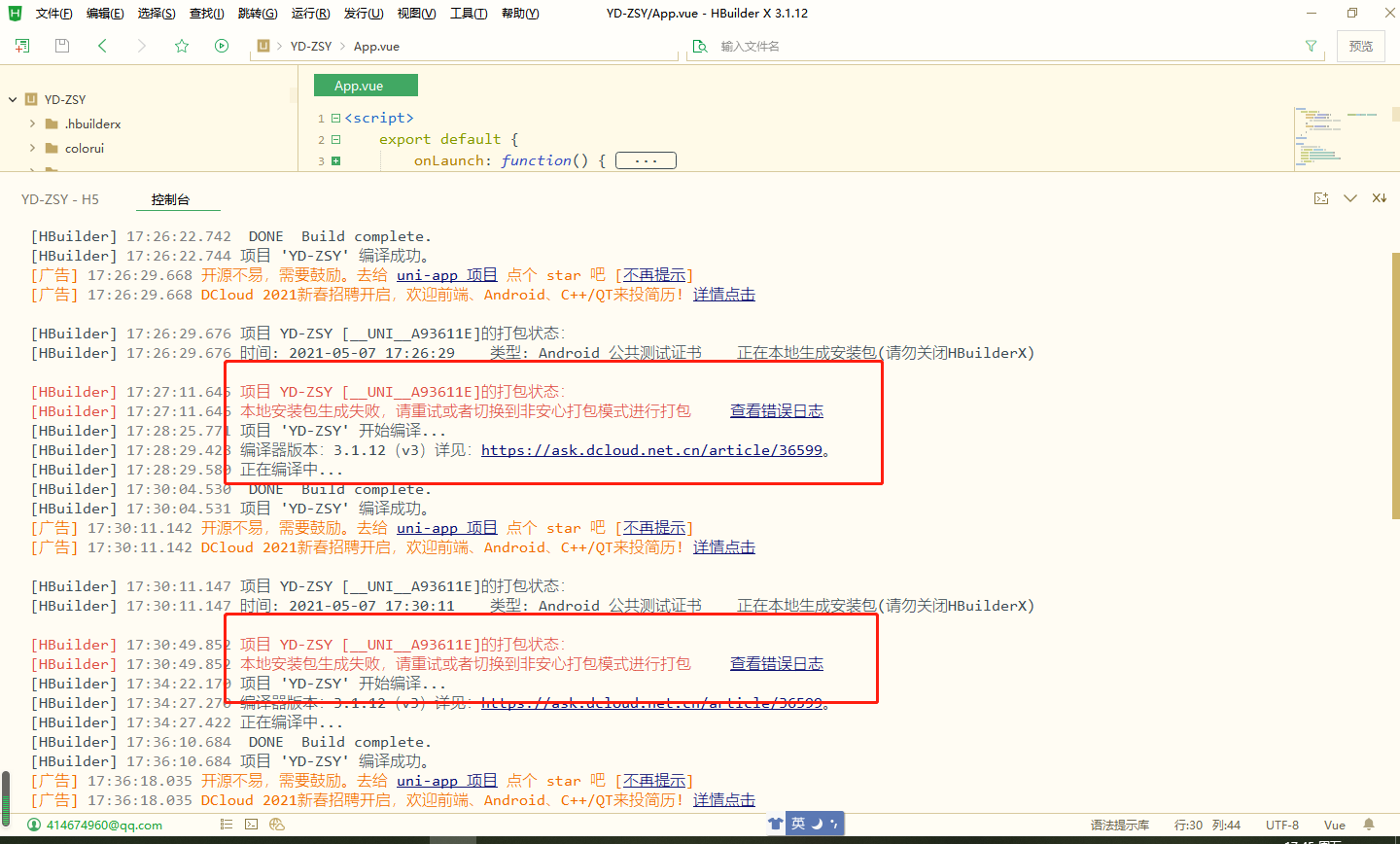Toggle fold on the script tag line

pos(335,118)
